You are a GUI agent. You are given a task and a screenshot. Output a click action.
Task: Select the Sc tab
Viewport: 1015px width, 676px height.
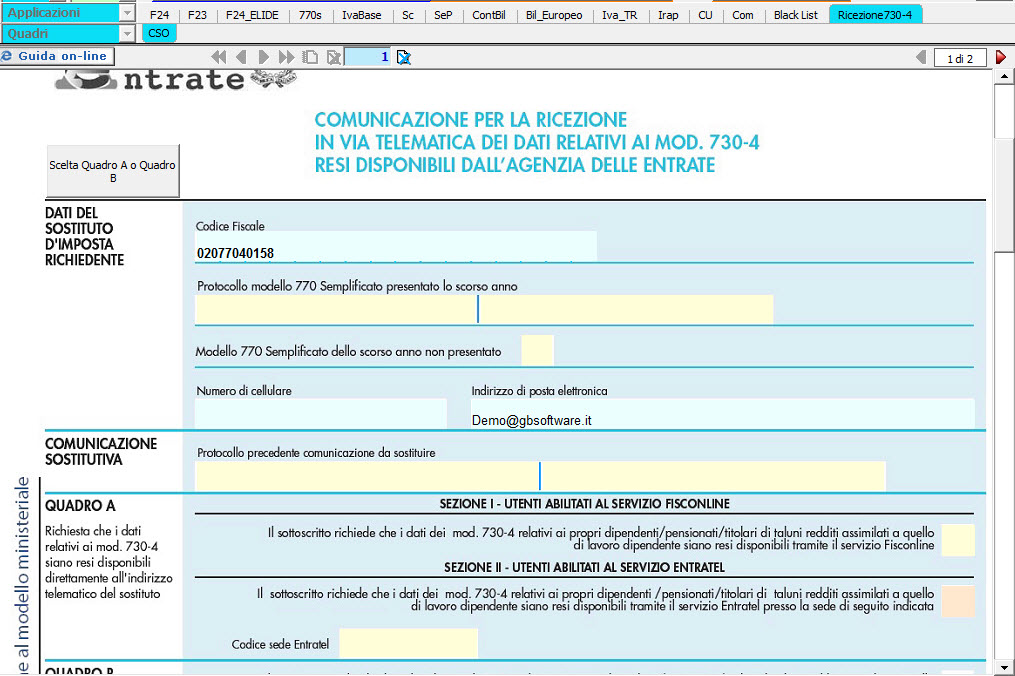click(408, 15)
